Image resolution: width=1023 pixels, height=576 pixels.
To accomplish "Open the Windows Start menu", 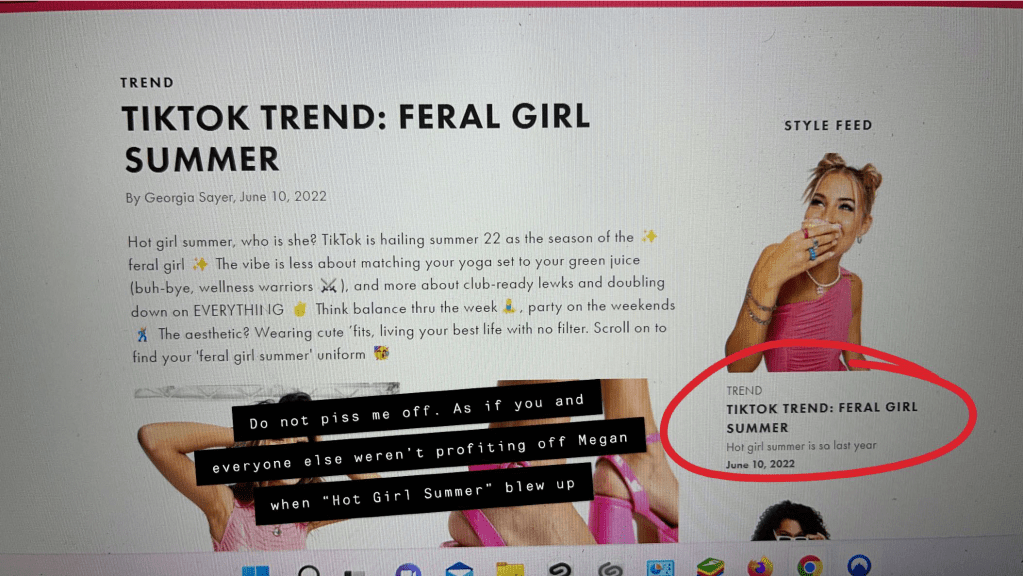I will tap(255, 571).
